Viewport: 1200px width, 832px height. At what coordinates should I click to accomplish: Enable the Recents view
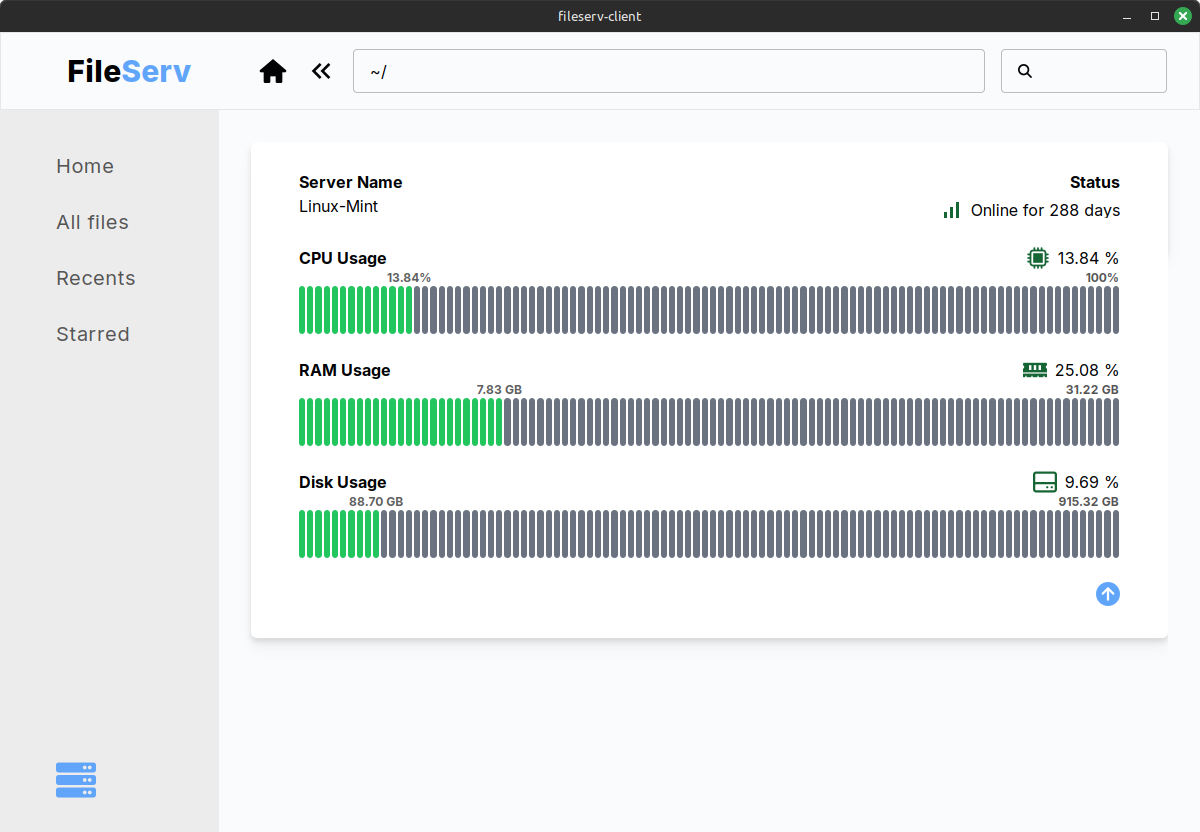tap(95, 278)
